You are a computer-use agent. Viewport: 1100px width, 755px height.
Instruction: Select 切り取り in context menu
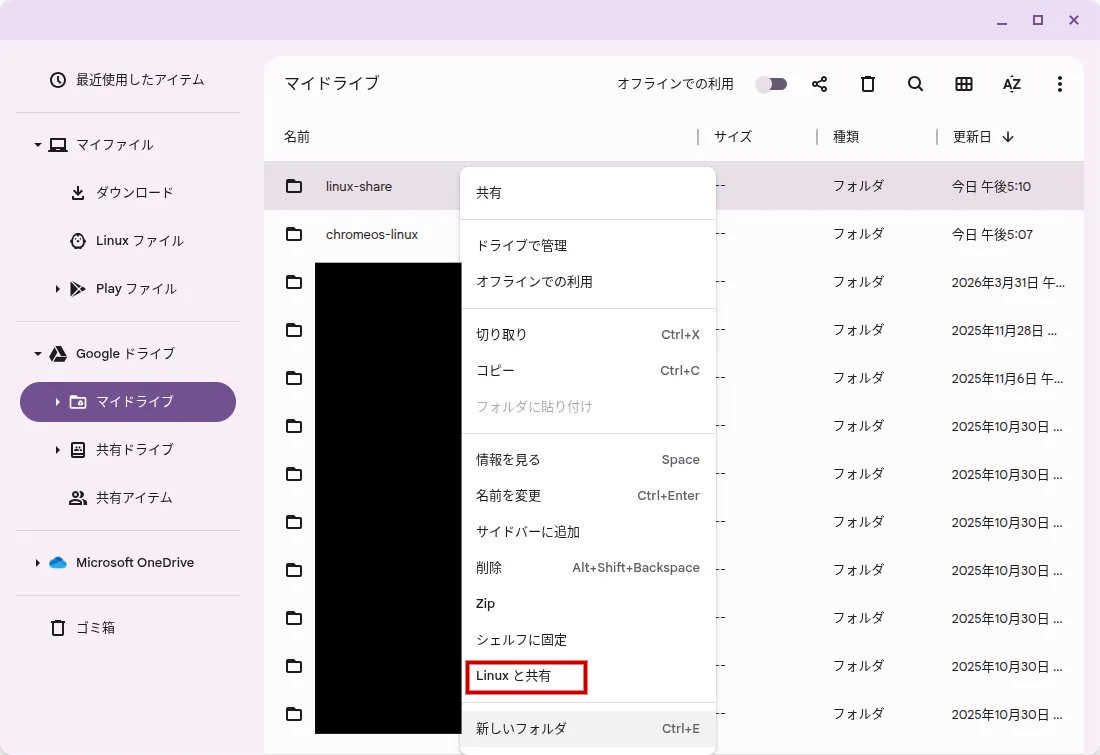tap(588, 335)
